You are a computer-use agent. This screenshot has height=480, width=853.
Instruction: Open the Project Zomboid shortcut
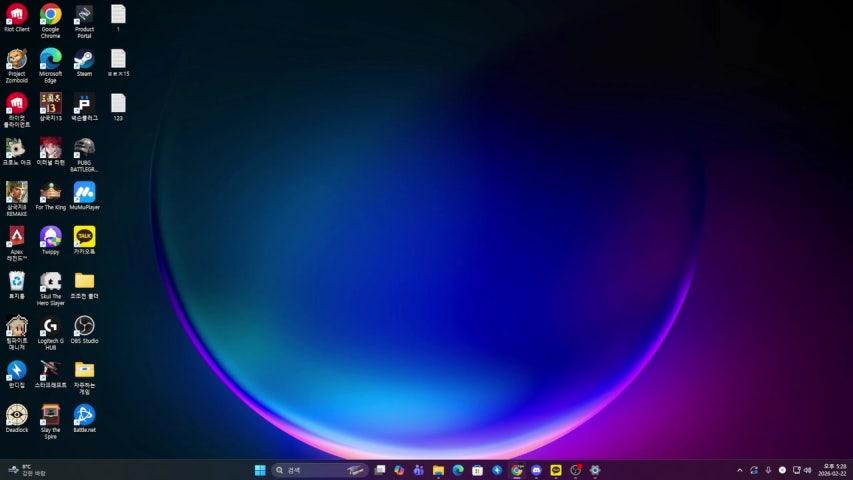coord(17,59)
